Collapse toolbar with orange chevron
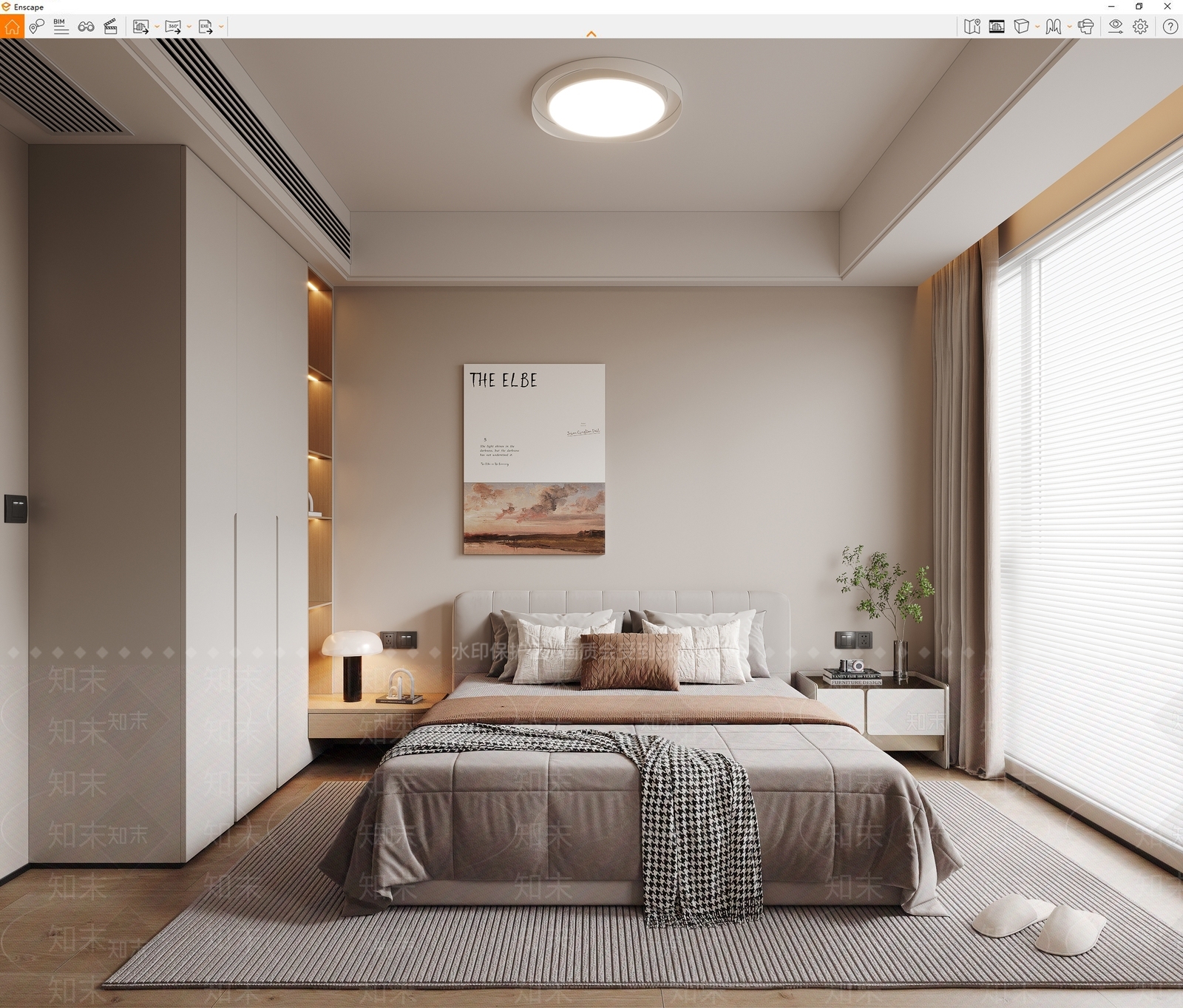Image resolution: width=1183 pixels, height=1008 pixels. [591, 34]
